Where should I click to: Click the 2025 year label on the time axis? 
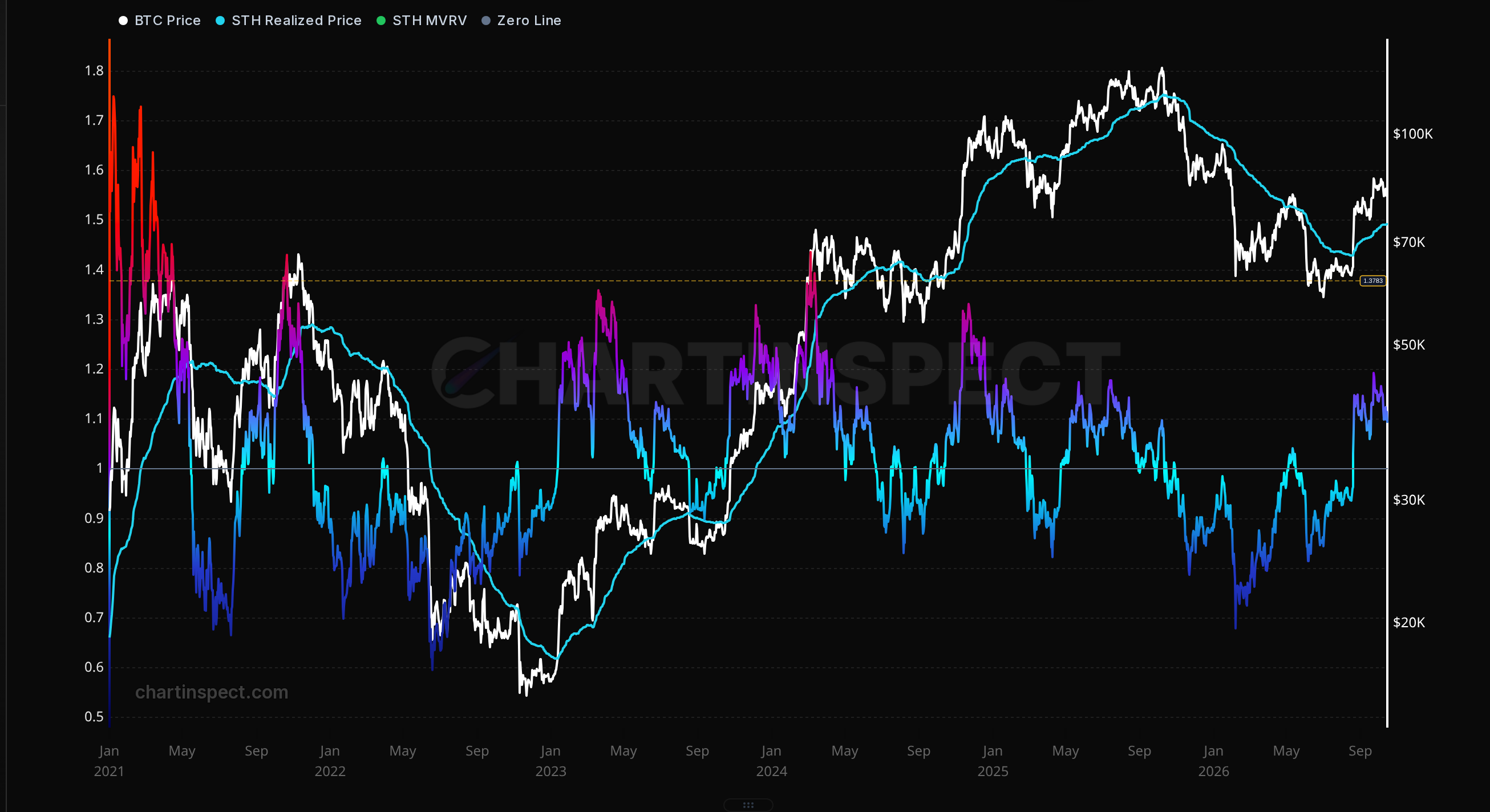(x=993, y=772)
